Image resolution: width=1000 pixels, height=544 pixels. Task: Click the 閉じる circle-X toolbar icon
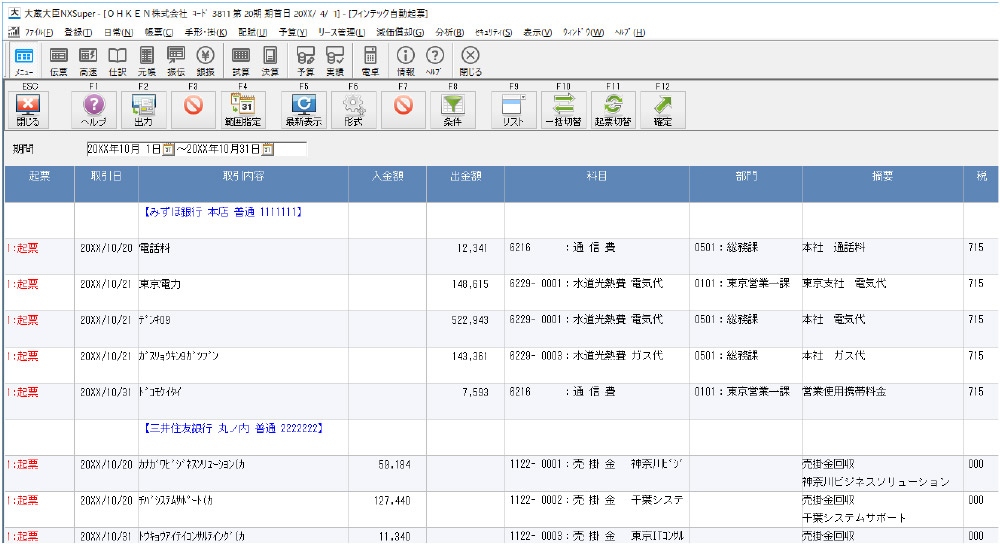tap(470, 61)
